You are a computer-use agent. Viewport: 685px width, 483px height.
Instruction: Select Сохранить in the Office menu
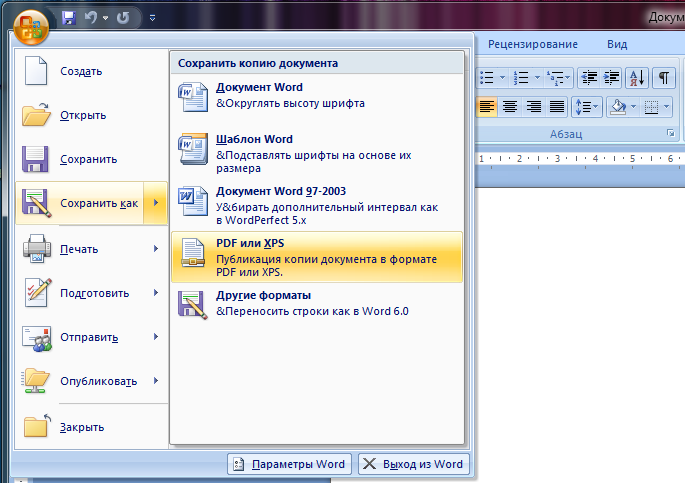click(x=91, y=159)
